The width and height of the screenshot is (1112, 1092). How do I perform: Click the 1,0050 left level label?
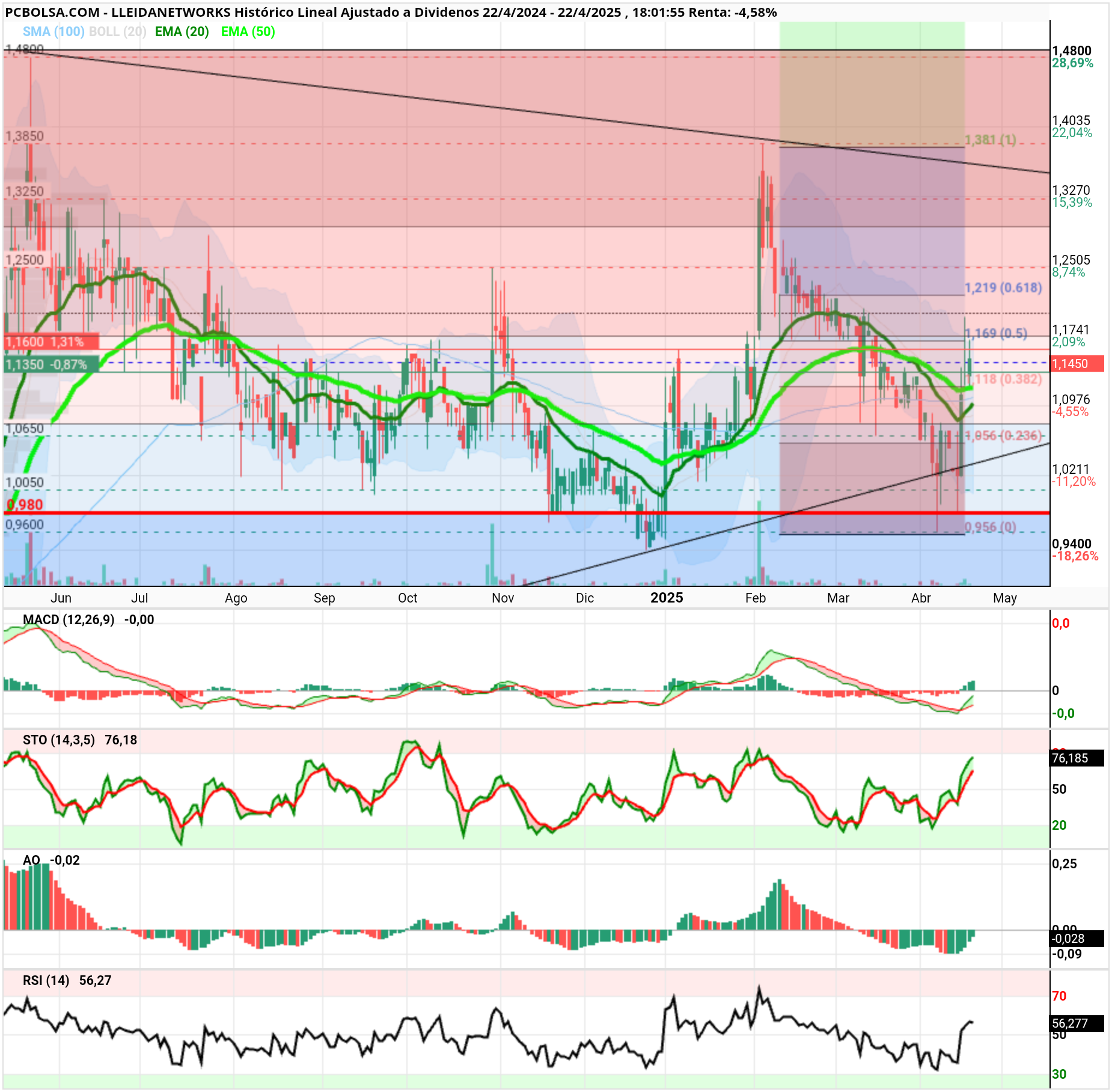pyautogui.click(x=25, y=482)
